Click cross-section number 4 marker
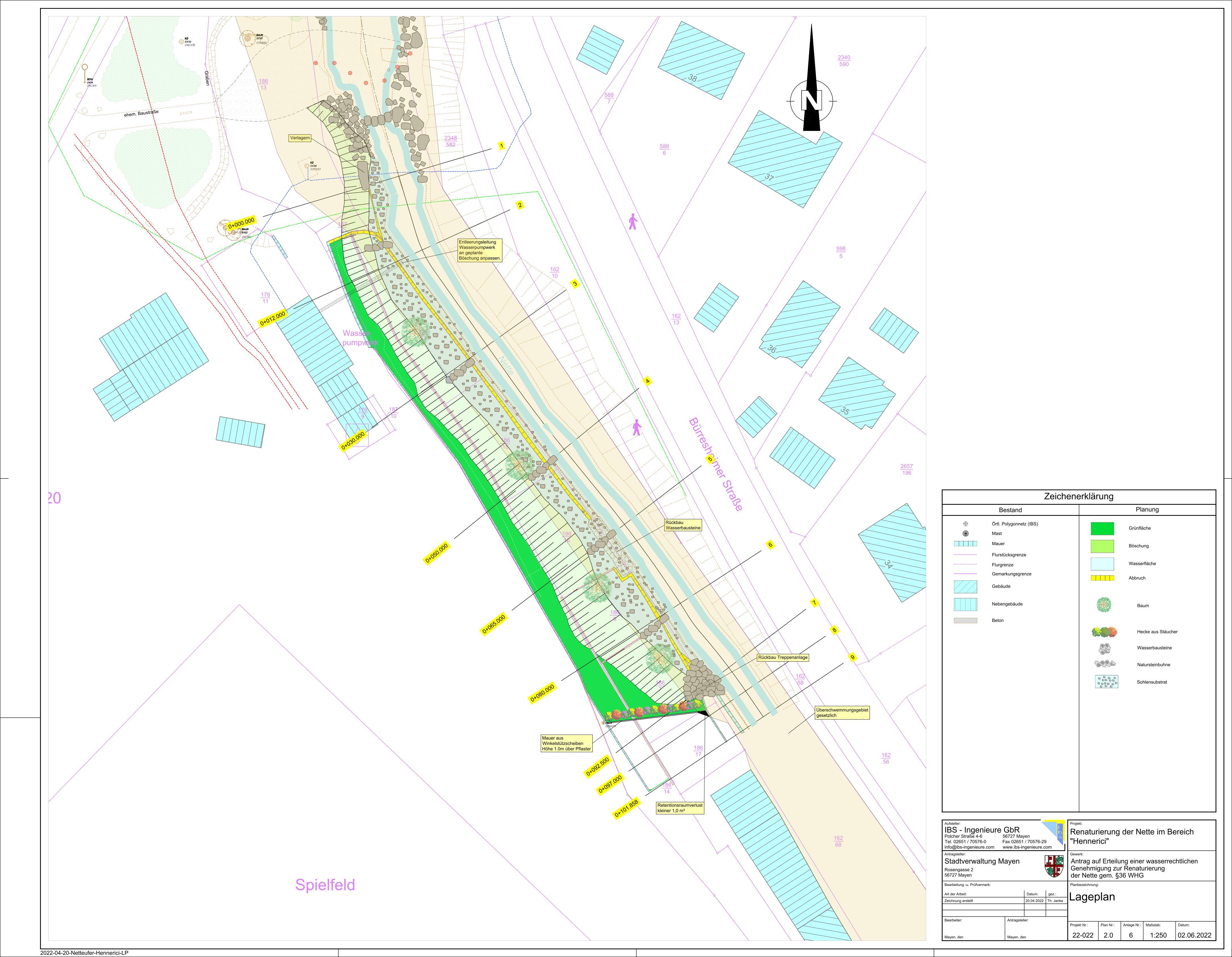The image size is (1232, 957). (648, 381)
